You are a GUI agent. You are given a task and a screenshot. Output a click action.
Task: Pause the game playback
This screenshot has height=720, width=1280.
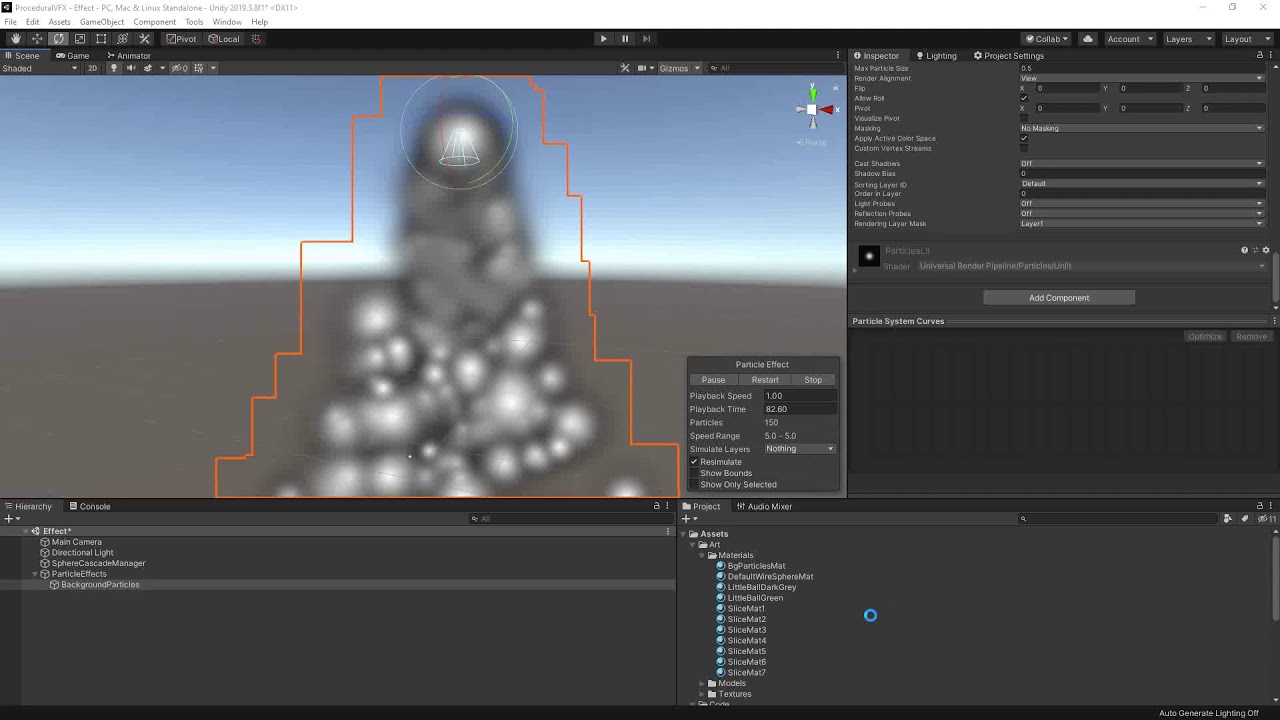625,39
